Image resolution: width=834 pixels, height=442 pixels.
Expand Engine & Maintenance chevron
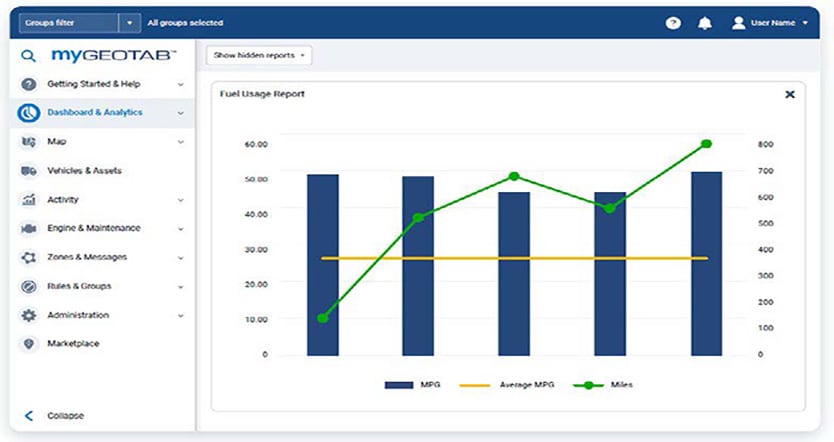(181, 229)
